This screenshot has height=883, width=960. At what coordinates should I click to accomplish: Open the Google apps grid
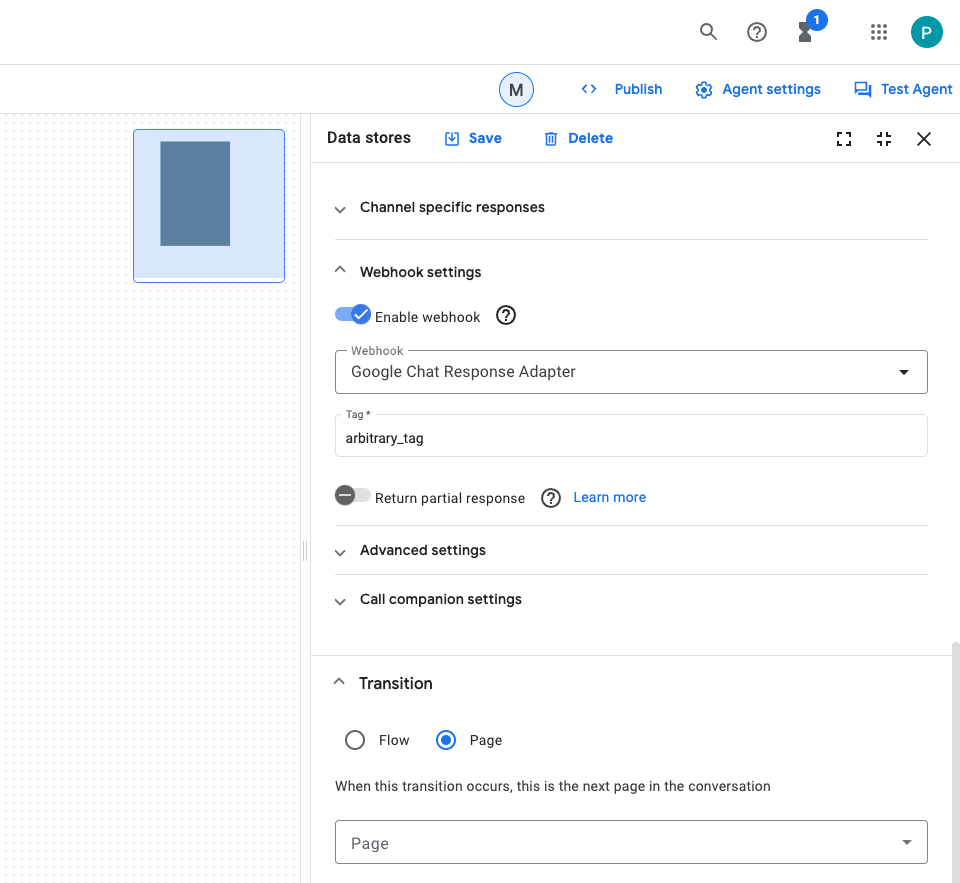point(879,32)
